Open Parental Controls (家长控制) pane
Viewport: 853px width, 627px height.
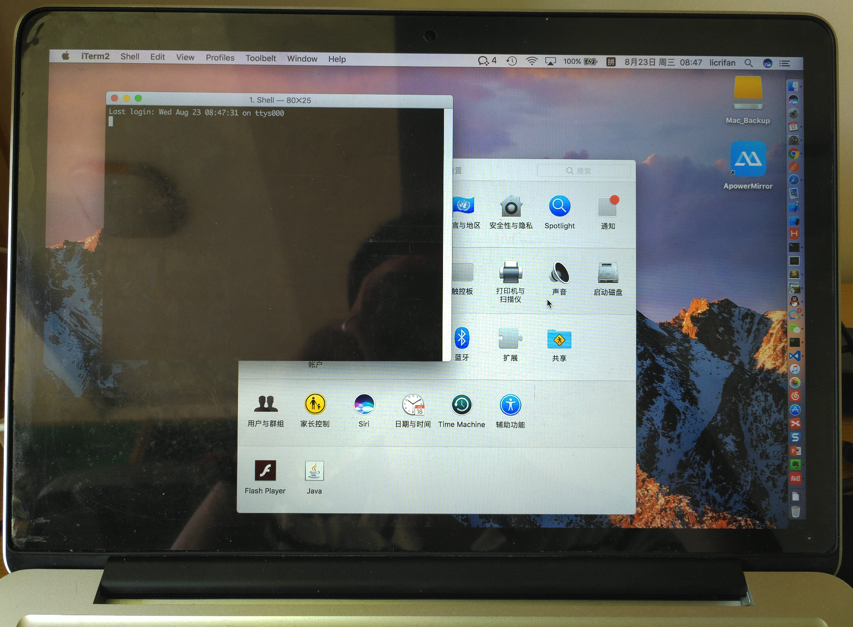coord(315,411)
